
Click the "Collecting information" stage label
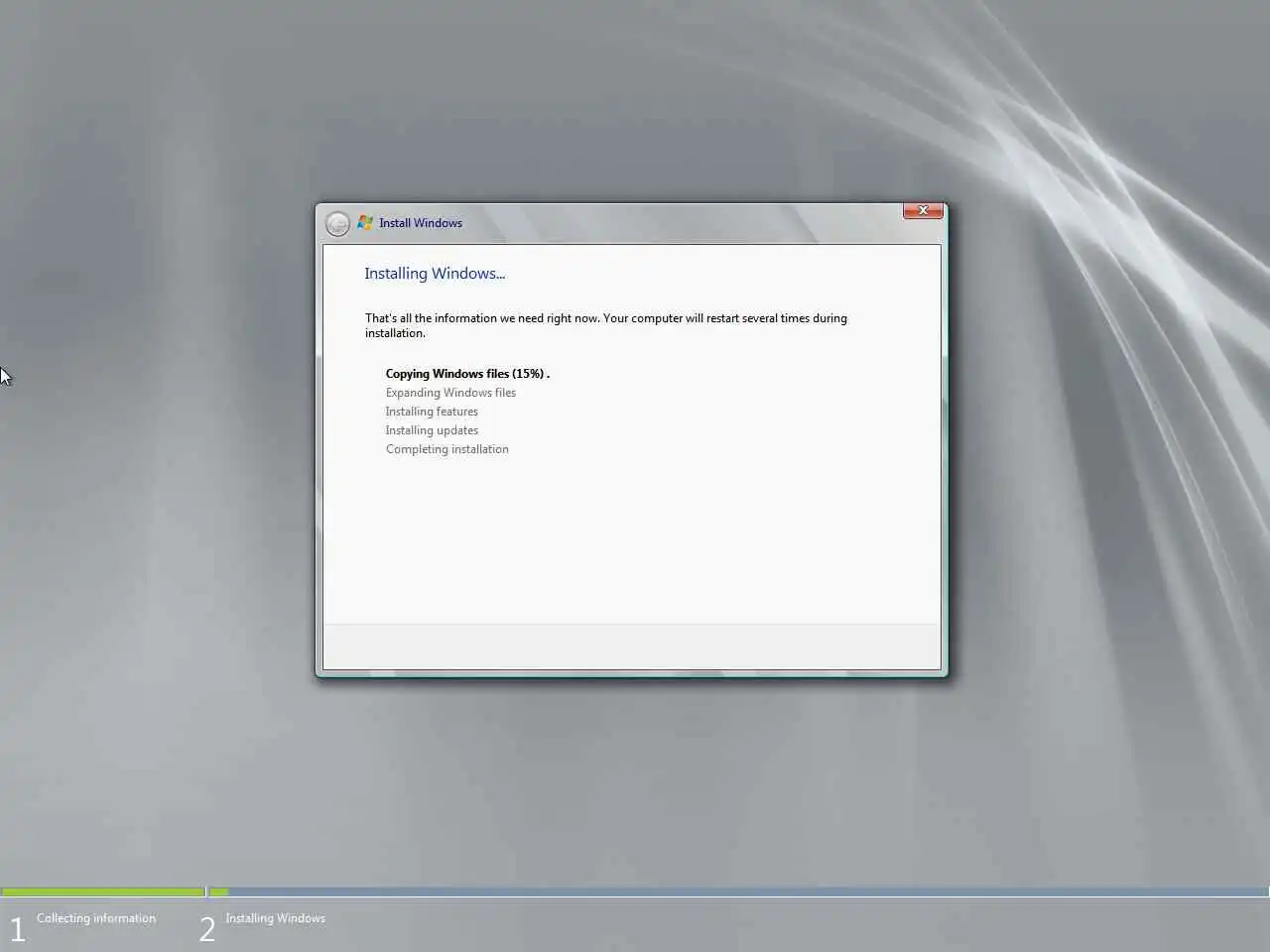pyautogui.click(x=96, y=918)
